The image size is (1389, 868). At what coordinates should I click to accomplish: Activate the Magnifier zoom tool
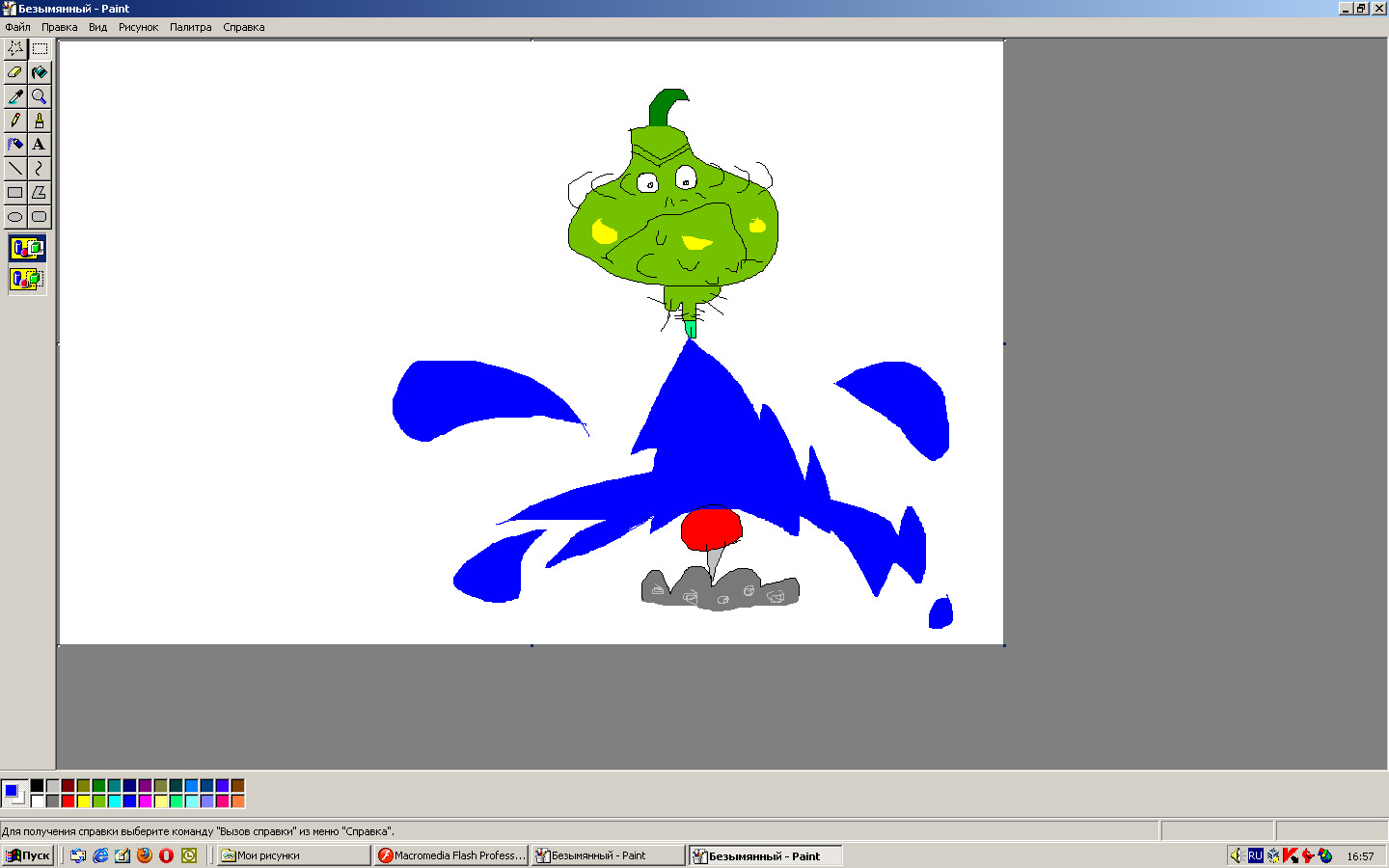point(39,96)
